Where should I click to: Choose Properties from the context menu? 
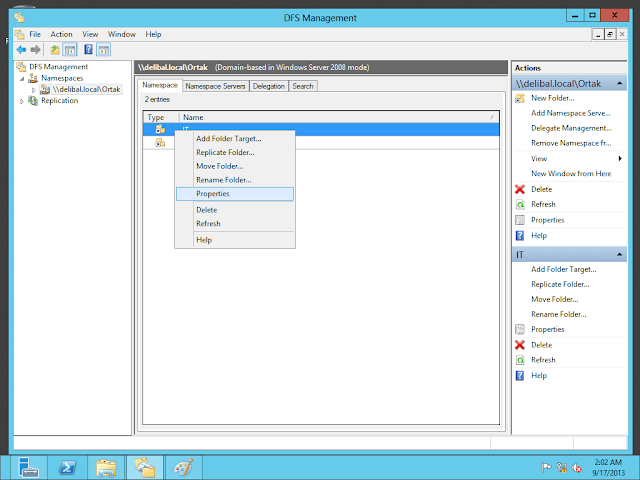click(x=212, y=194)
